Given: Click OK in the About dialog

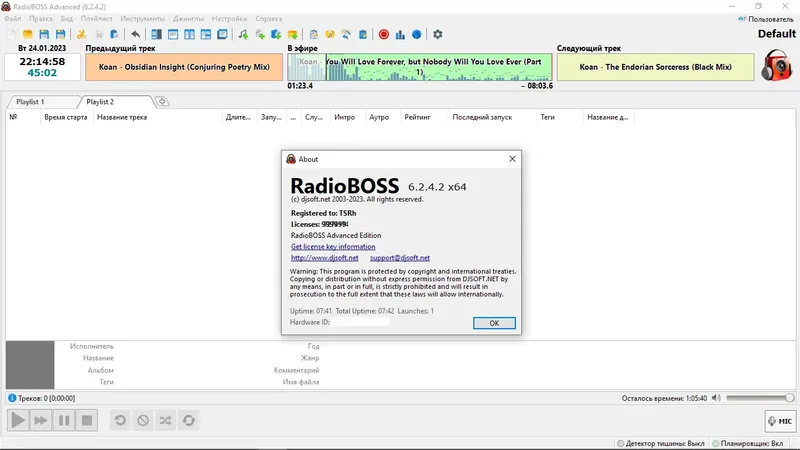Looking at the screenshot, I should pyautogui.click(x=494, y=323).
